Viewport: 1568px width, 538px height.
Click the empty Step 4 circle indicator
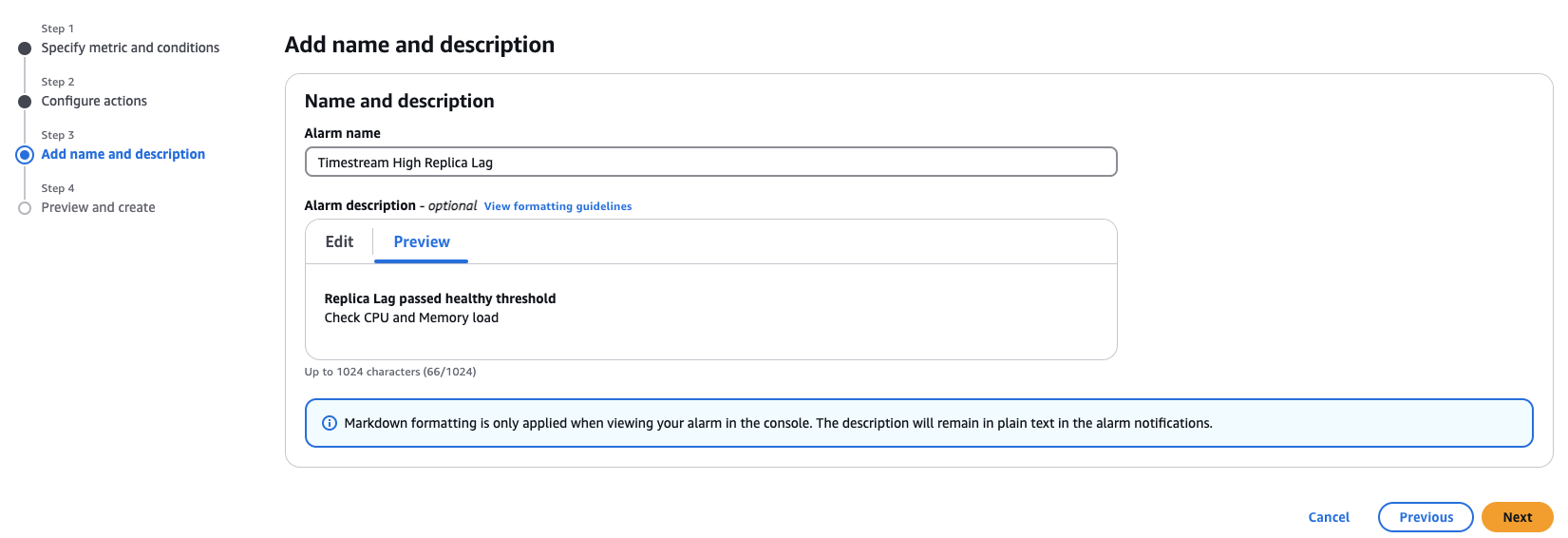coord(25,208)
